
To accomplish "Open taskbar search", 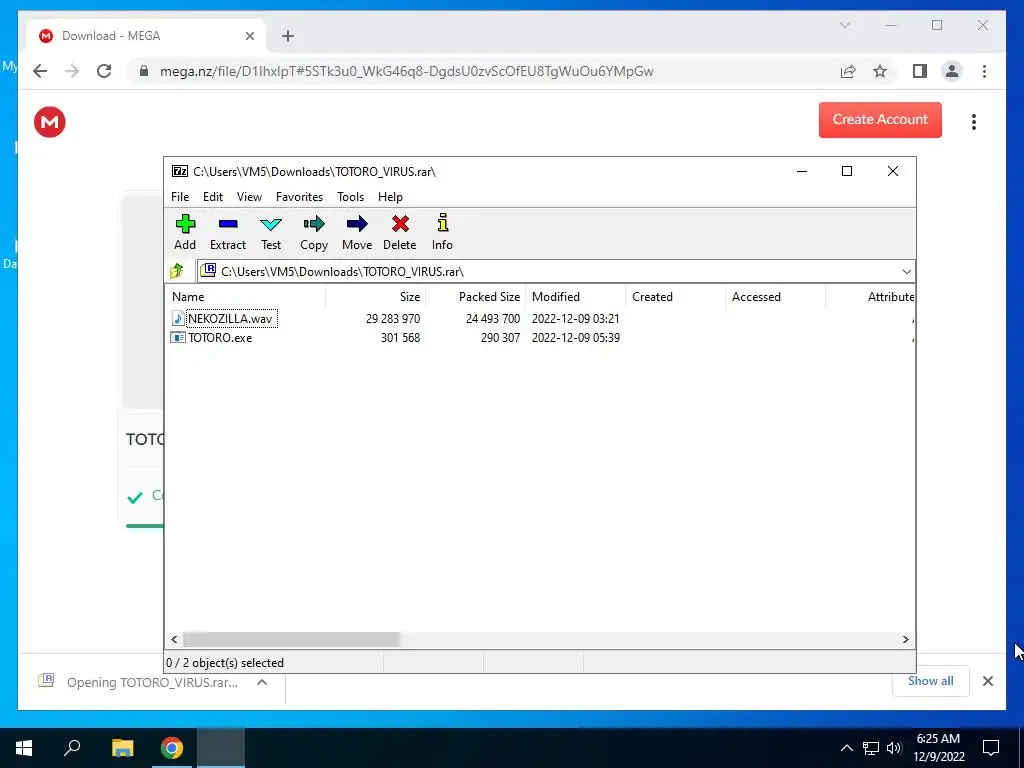I will [72, 748].
